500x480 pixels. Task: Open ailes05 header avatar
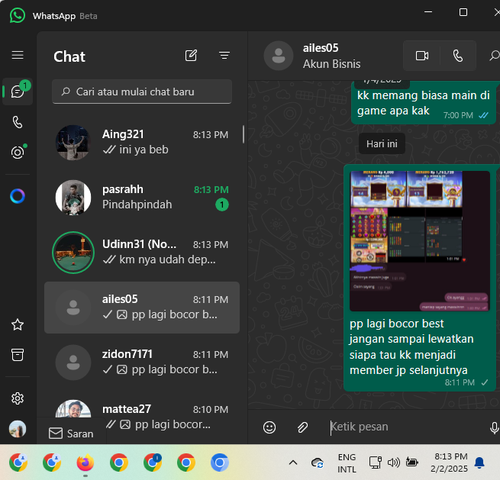(278, 56)
